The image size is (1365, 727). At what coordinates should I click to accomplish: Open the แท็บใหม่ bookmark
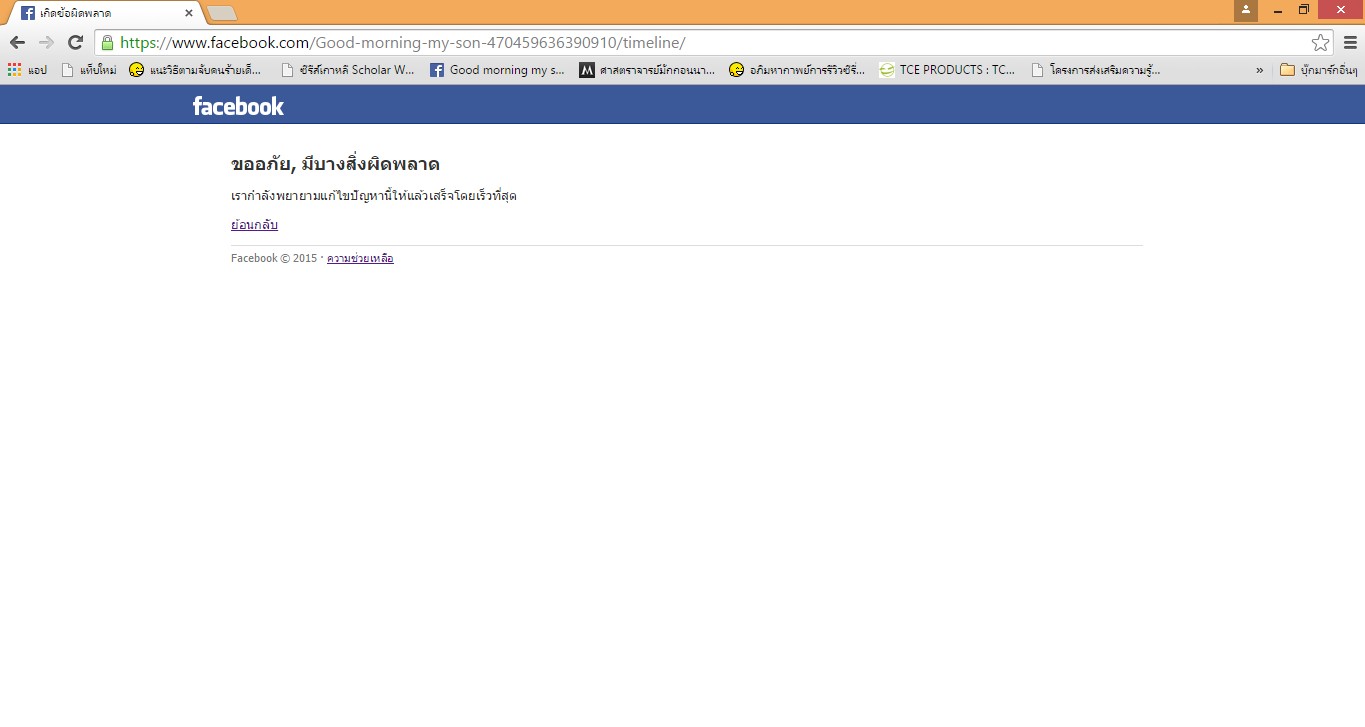pyautogui.click(x=89, y=70)
